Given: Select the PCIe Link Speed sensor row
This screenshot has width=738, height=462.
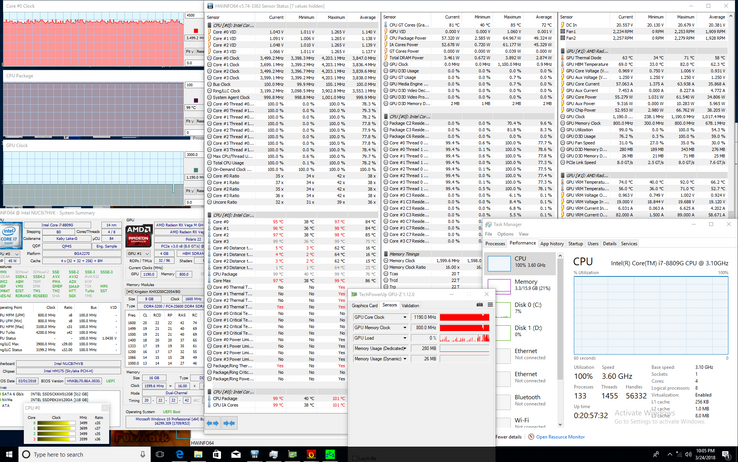Looking at the screenshot, I should pos(643,162).
